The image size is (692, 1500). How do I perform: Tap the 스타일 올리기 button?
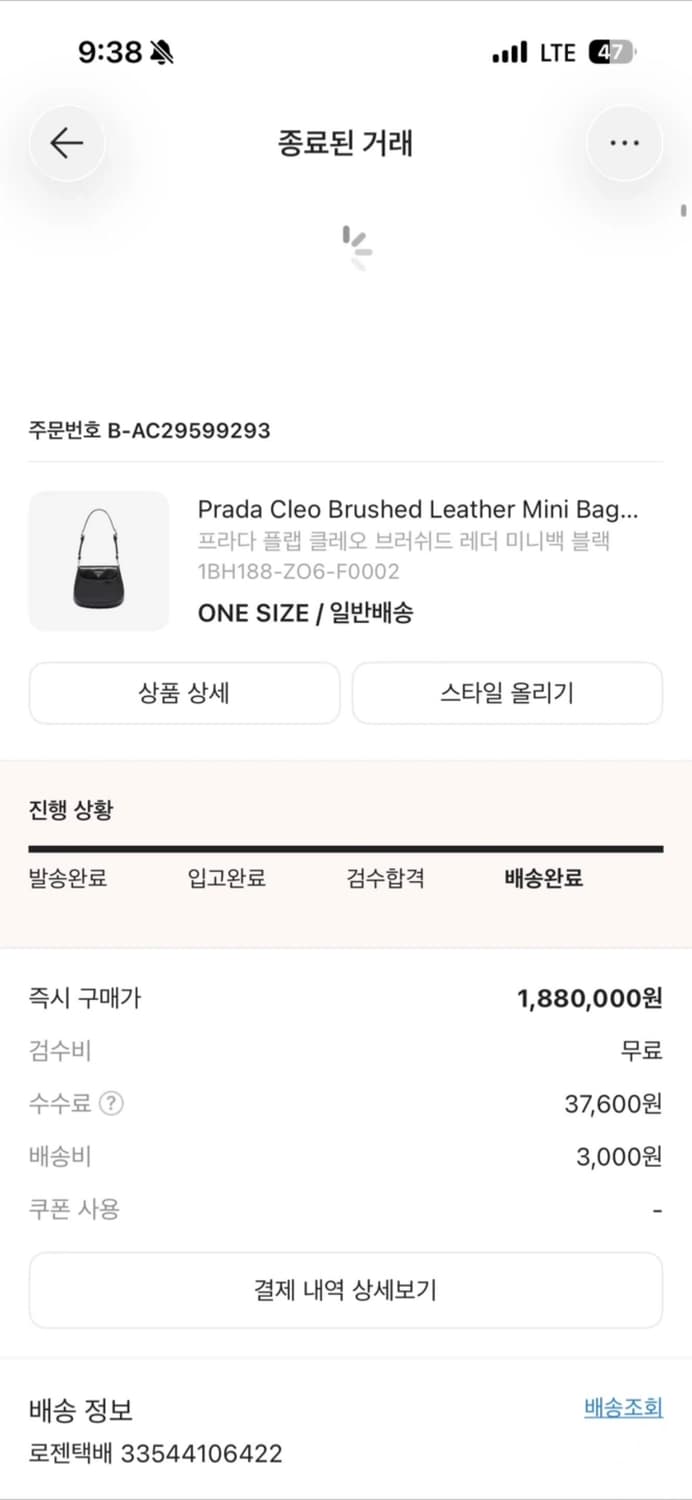(507, 693)
